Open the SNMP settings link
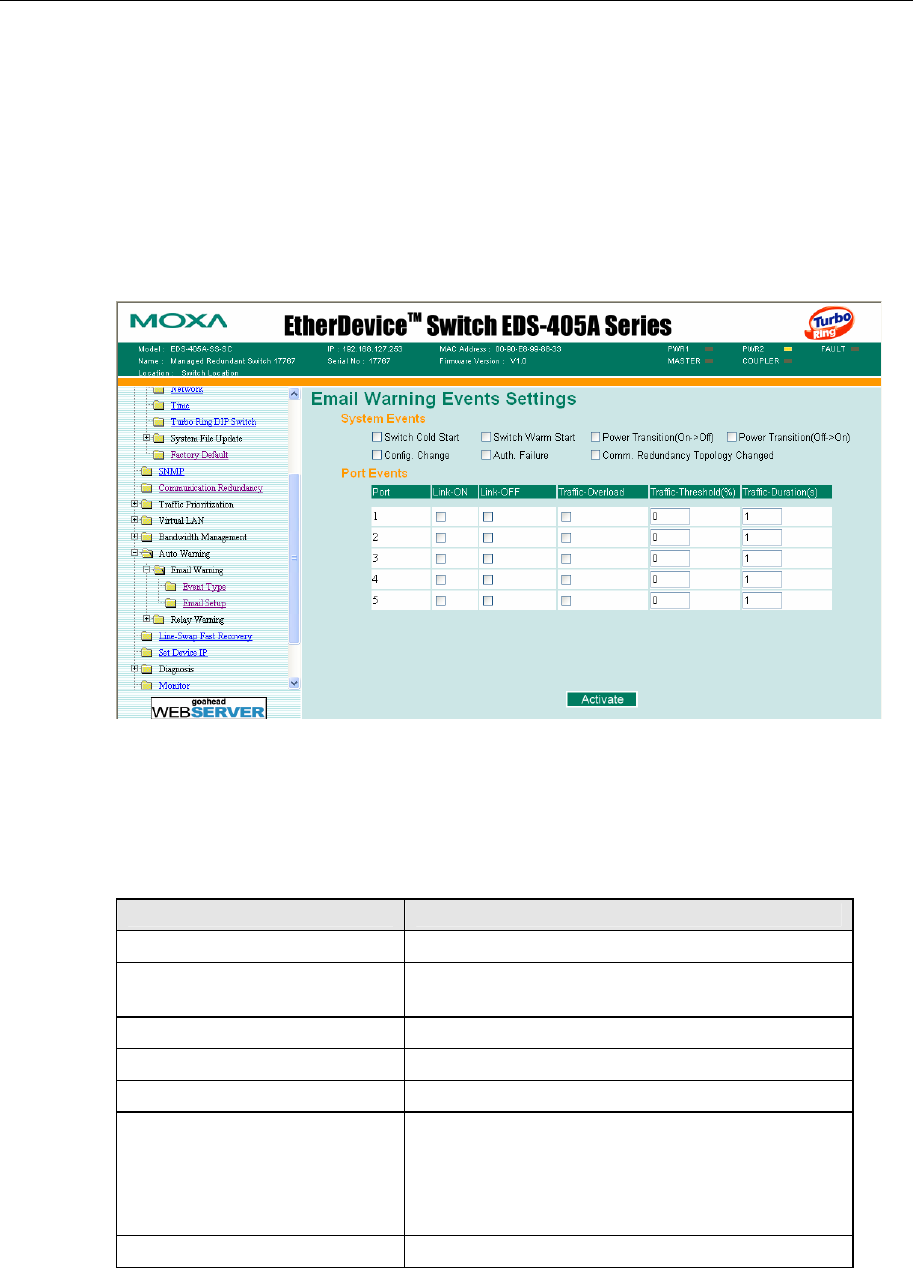913x1268 pixels. [170, 471]
